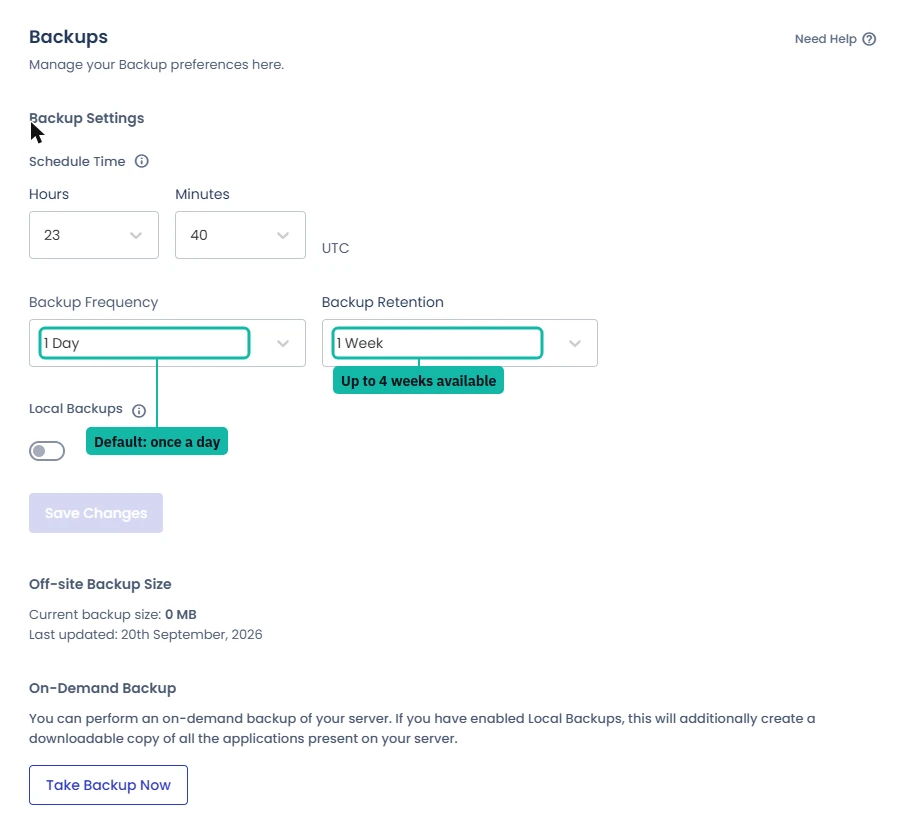The width and height of the screenshot is (918, 830).
Task: Click the Backup Retention label
Action: tap(383, 302)
